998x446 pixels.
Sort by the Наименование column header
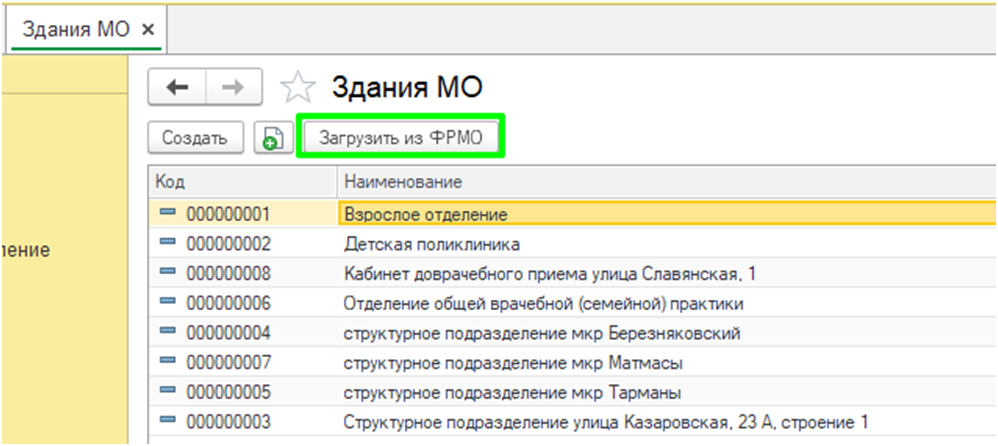(x=660, y=182)
